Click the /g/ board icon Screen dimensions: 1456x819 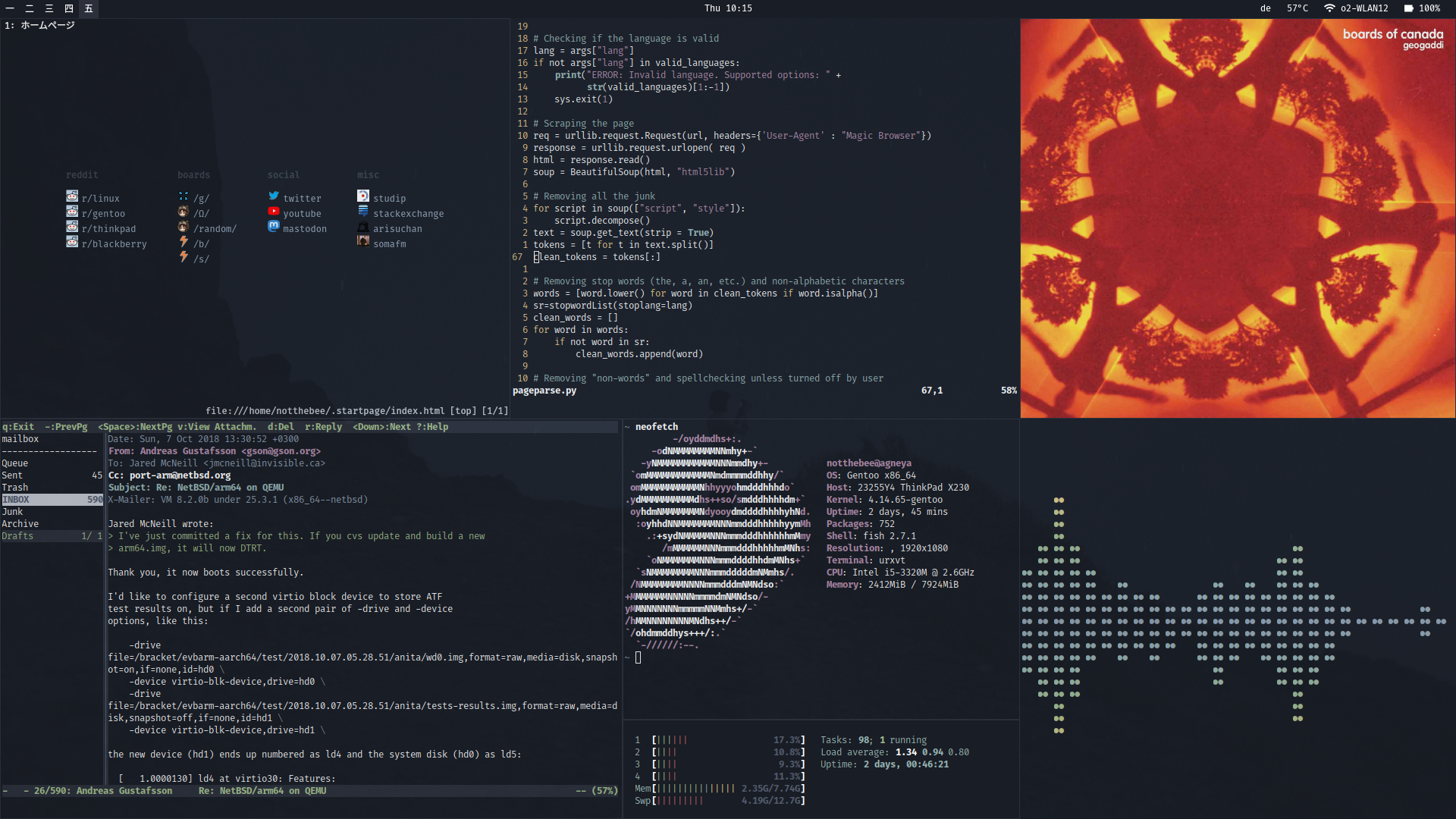point(184,196)
